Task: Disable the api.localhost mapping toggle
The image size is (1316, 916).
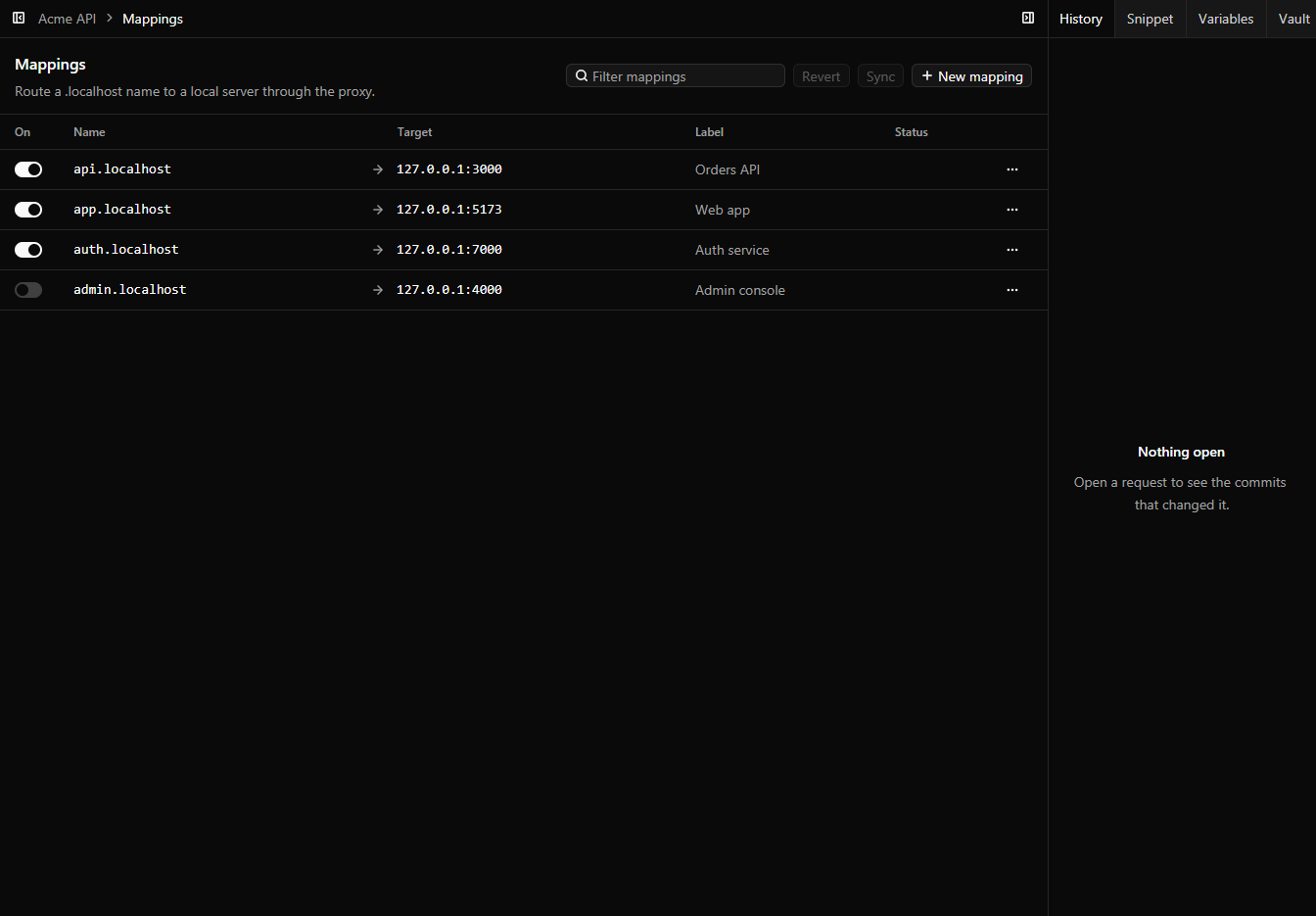Action: point(28,169)
